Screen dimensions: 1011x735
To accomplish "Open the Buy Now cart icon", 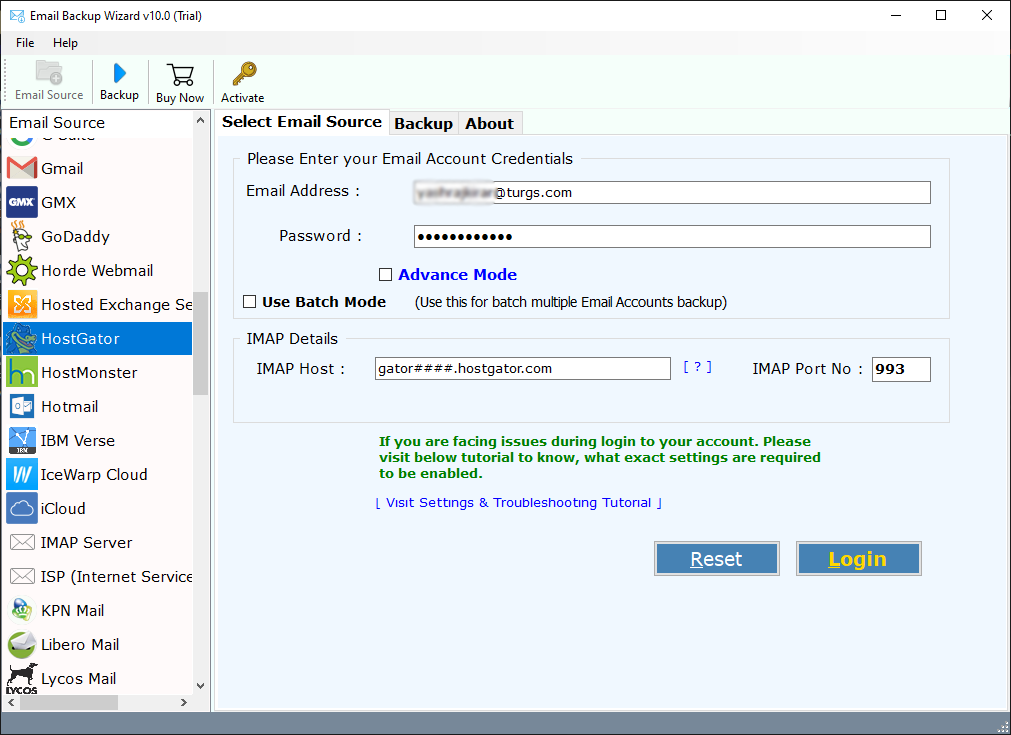I will pyautogui.click(x=180, y=75).
